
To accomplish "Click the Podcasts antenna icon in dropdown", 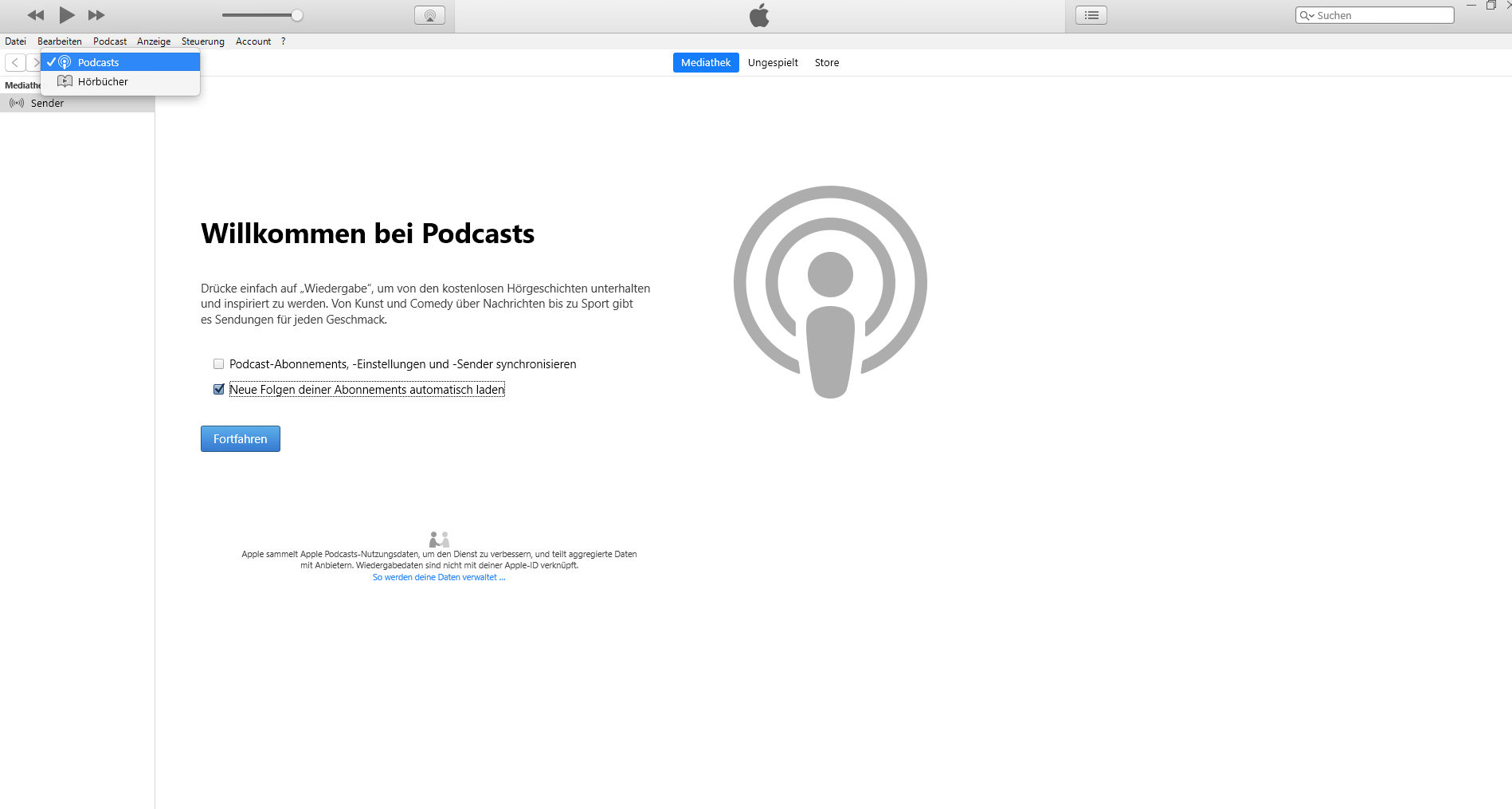I will click(65, 62).
